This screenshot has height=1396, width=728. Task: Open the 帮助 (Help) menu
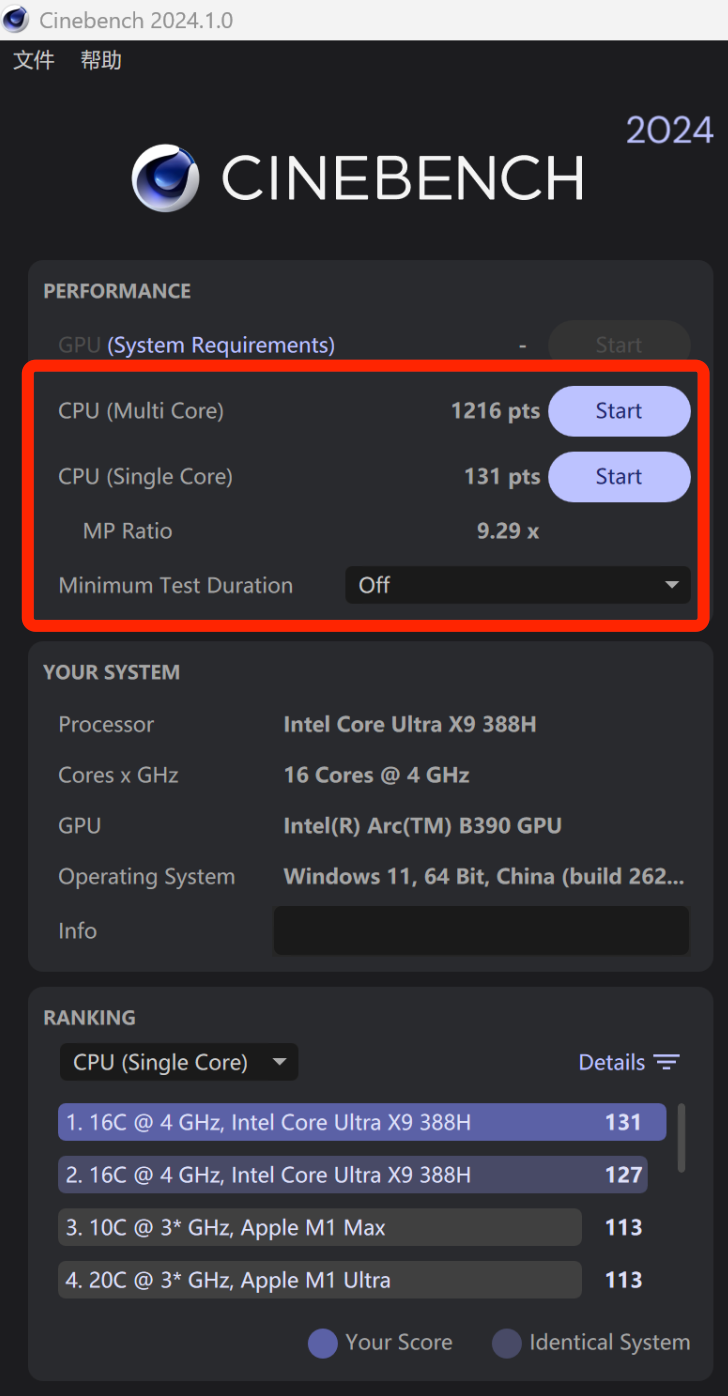(101, 60)
